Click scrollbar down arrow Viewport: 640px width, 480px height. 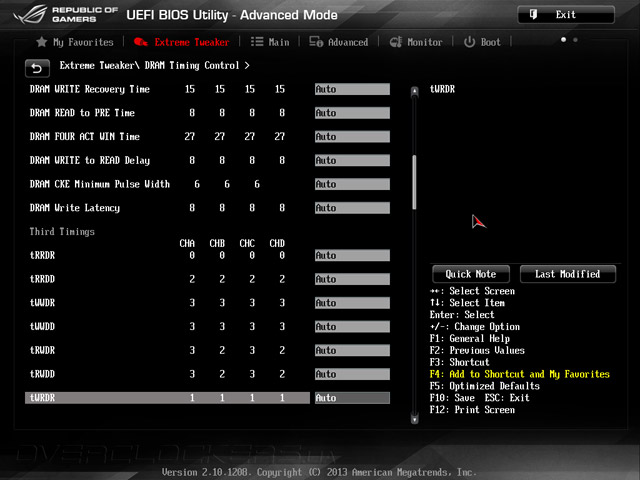414,419
